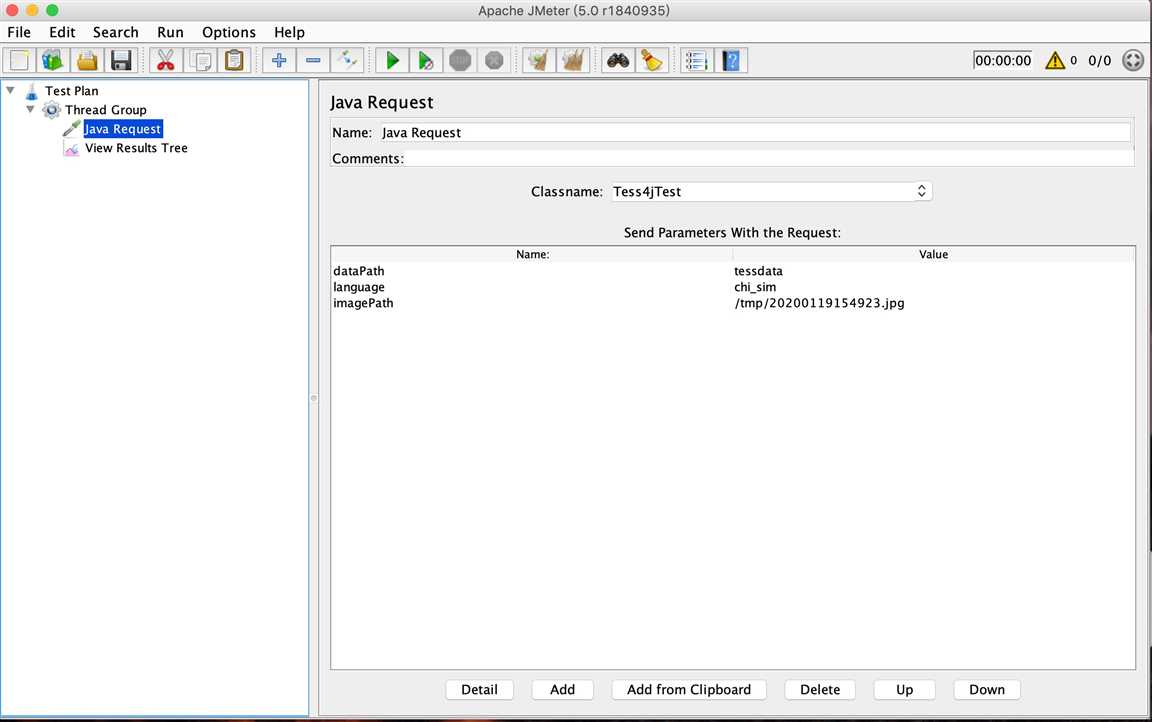
Task: Open the Options menu
Action: 228,32
